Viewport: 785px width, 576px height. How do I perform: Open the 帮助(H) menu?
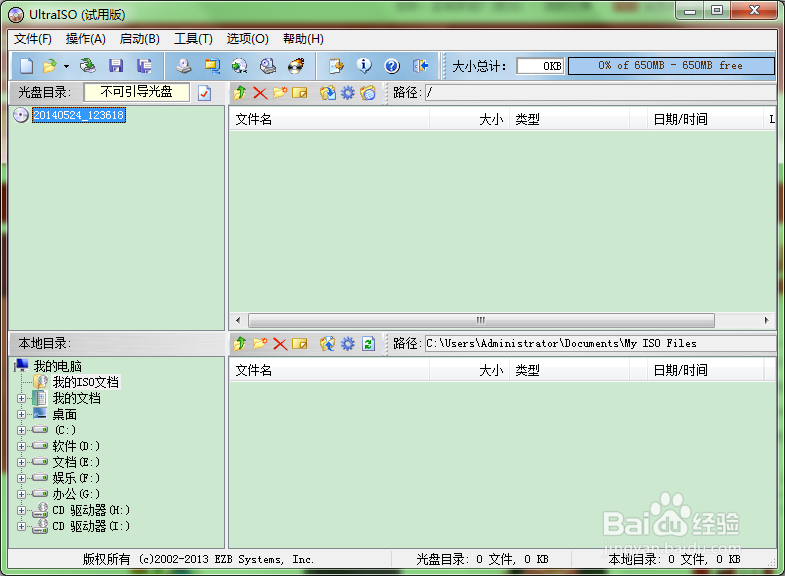point(303,39)
